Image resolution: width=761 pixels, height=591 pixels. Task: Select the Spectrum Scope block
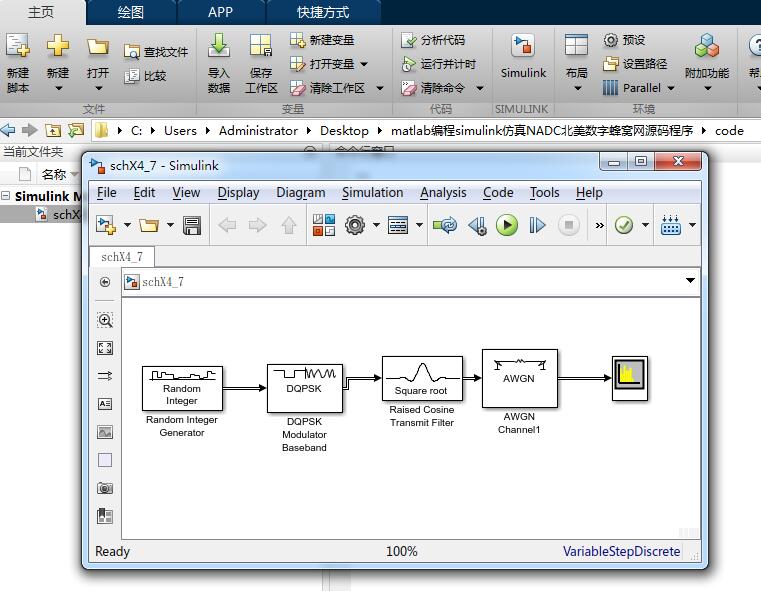(x=630, y=378)
